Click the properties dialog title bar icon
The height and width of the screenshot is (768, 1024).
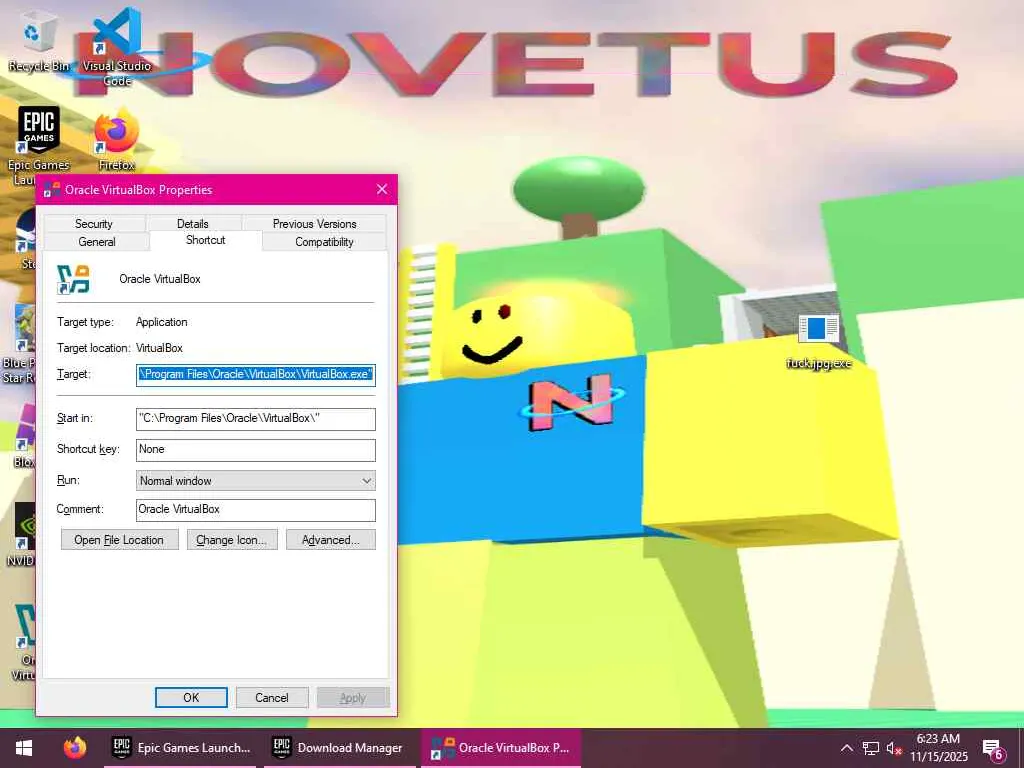52,190
